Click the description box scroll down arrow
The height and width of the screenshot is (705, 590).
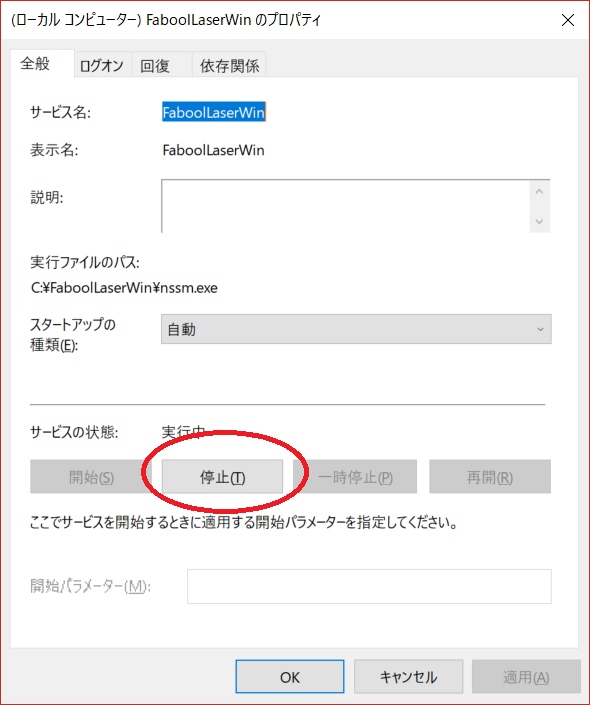pyautogui.click(x=540, y=221)
